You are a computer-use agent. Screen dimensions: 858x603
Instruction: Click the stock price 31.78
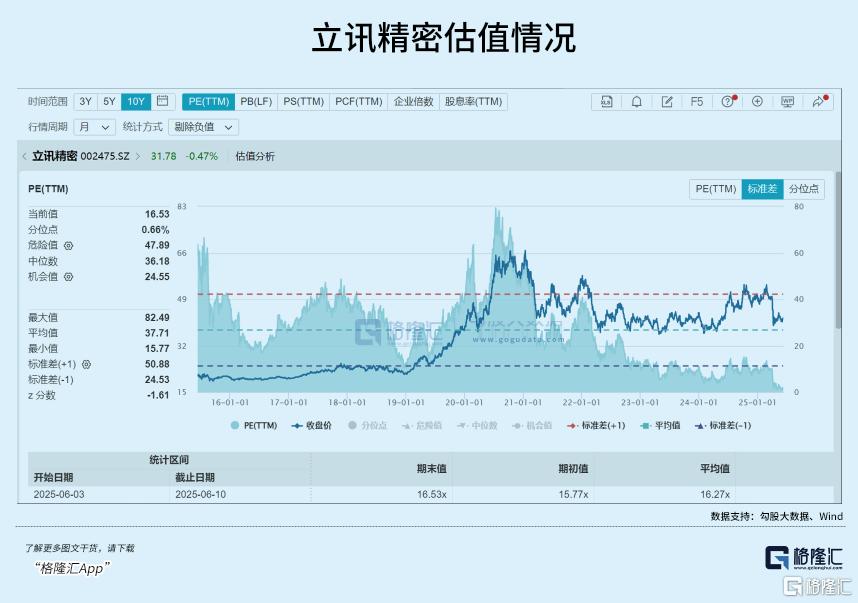pos(164,156)
